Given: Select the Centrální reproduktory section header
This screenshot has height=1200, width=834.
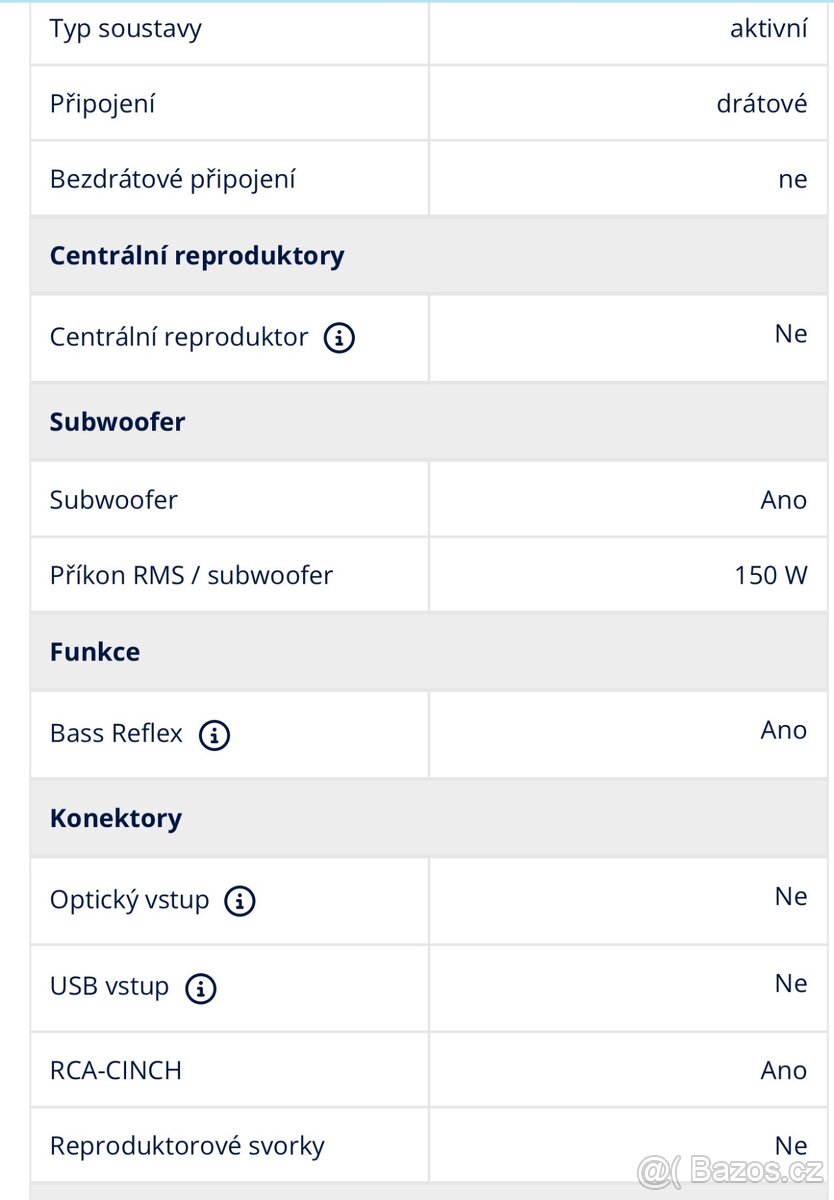Looking at the screenshot, I should [197, 255].
